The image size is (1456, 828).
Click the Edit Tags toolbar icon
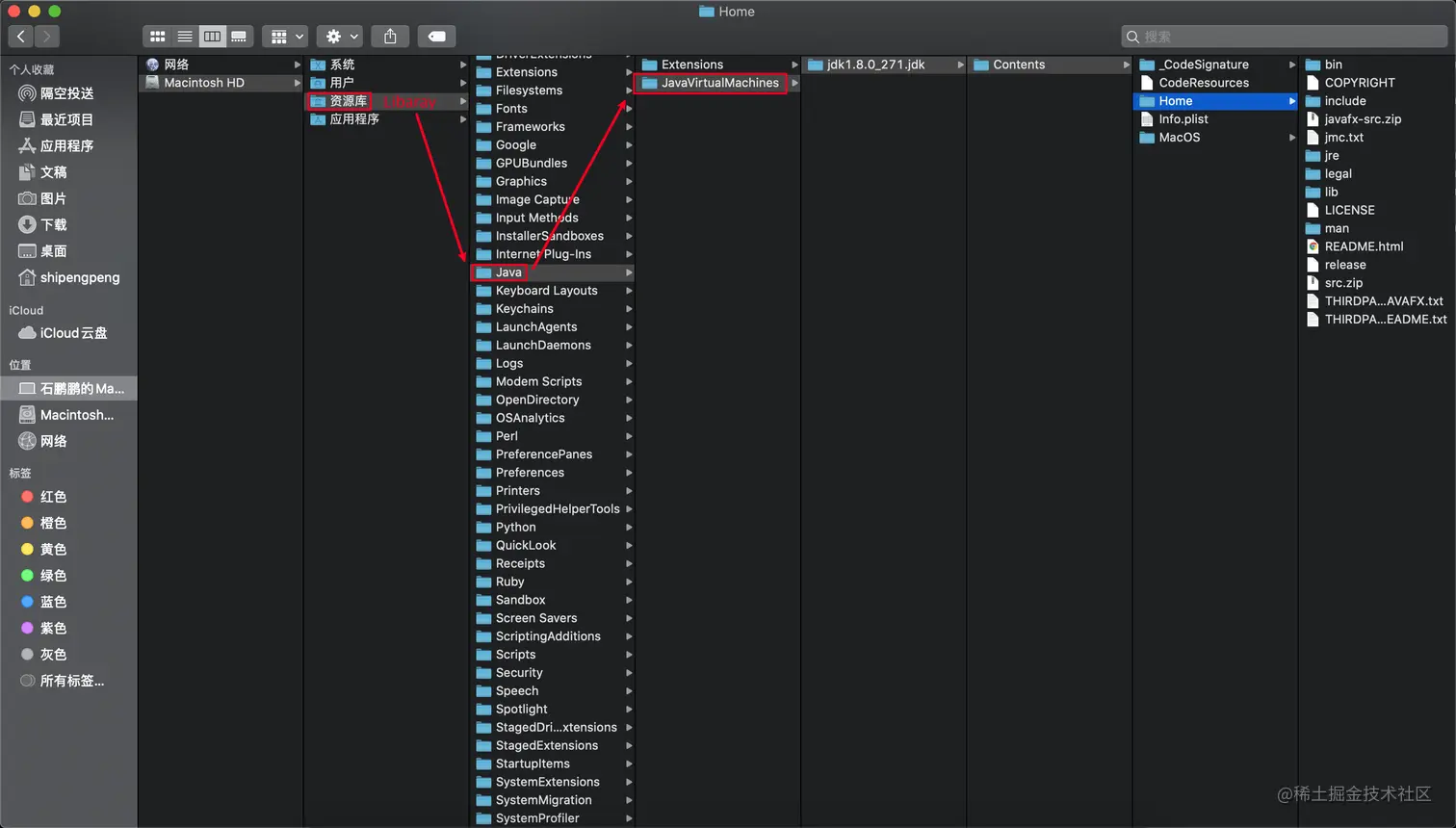(x=436, y=37)
